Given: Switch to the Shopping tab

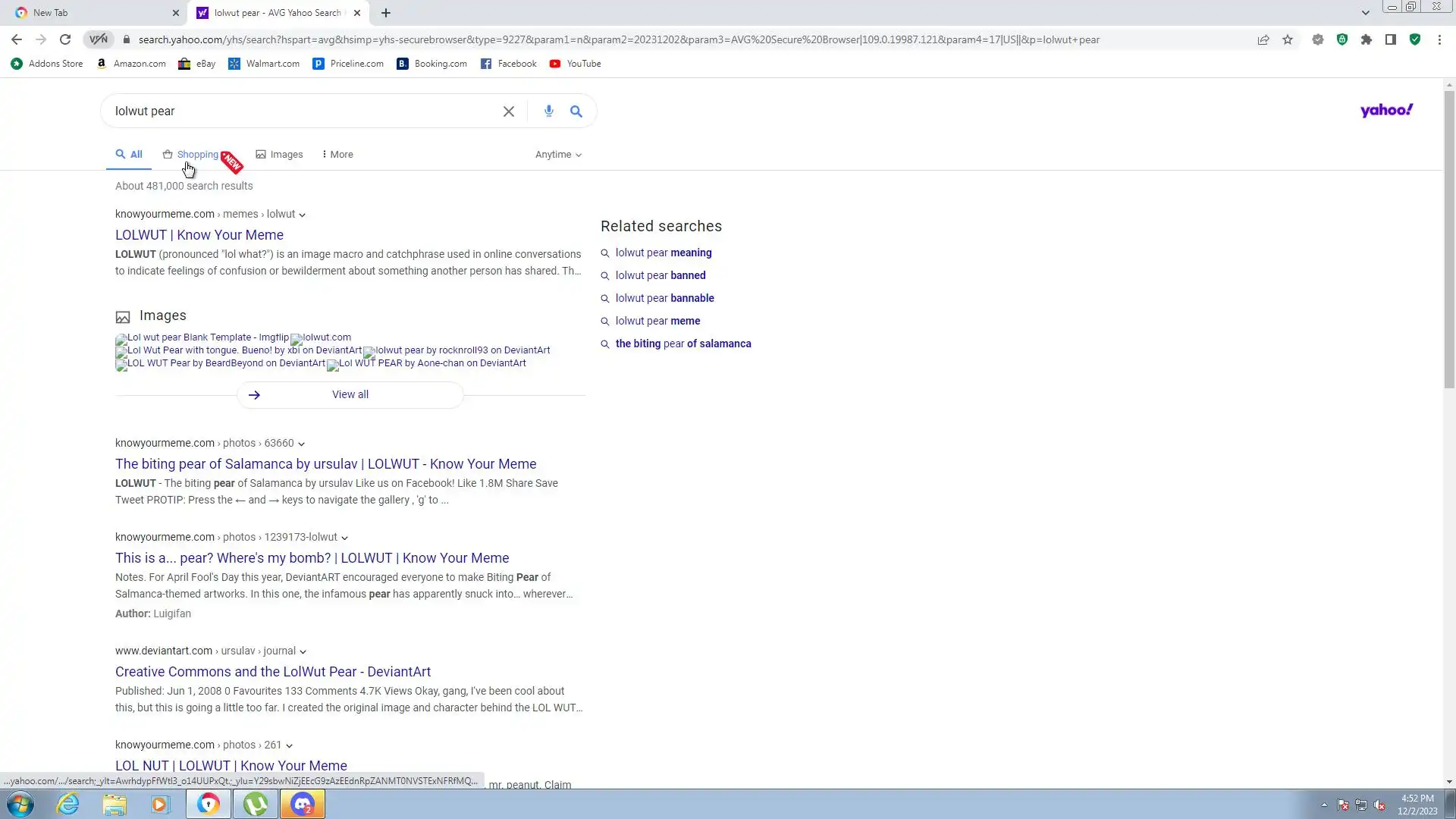Looking at the screenshot, I should (196, 155).
